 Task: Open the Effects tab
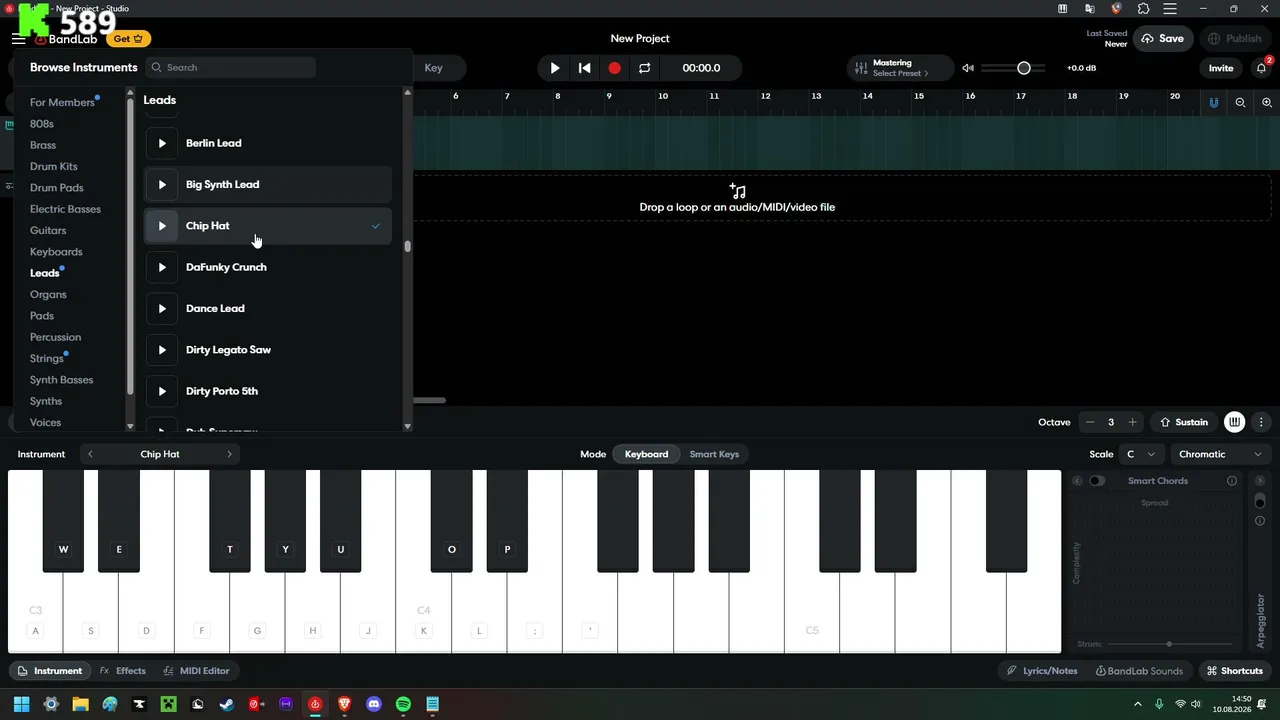click(x=123, y=671)
